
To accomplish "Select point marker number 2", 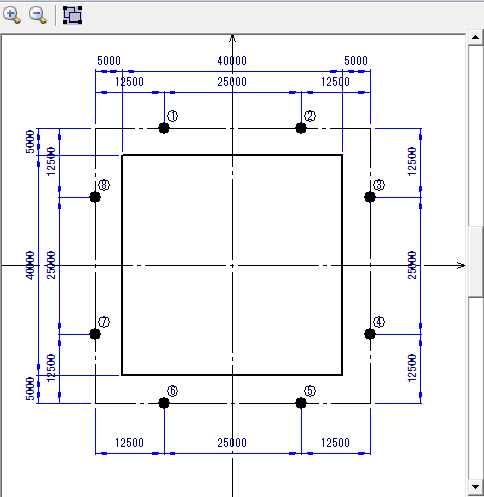I will (301, 128).
